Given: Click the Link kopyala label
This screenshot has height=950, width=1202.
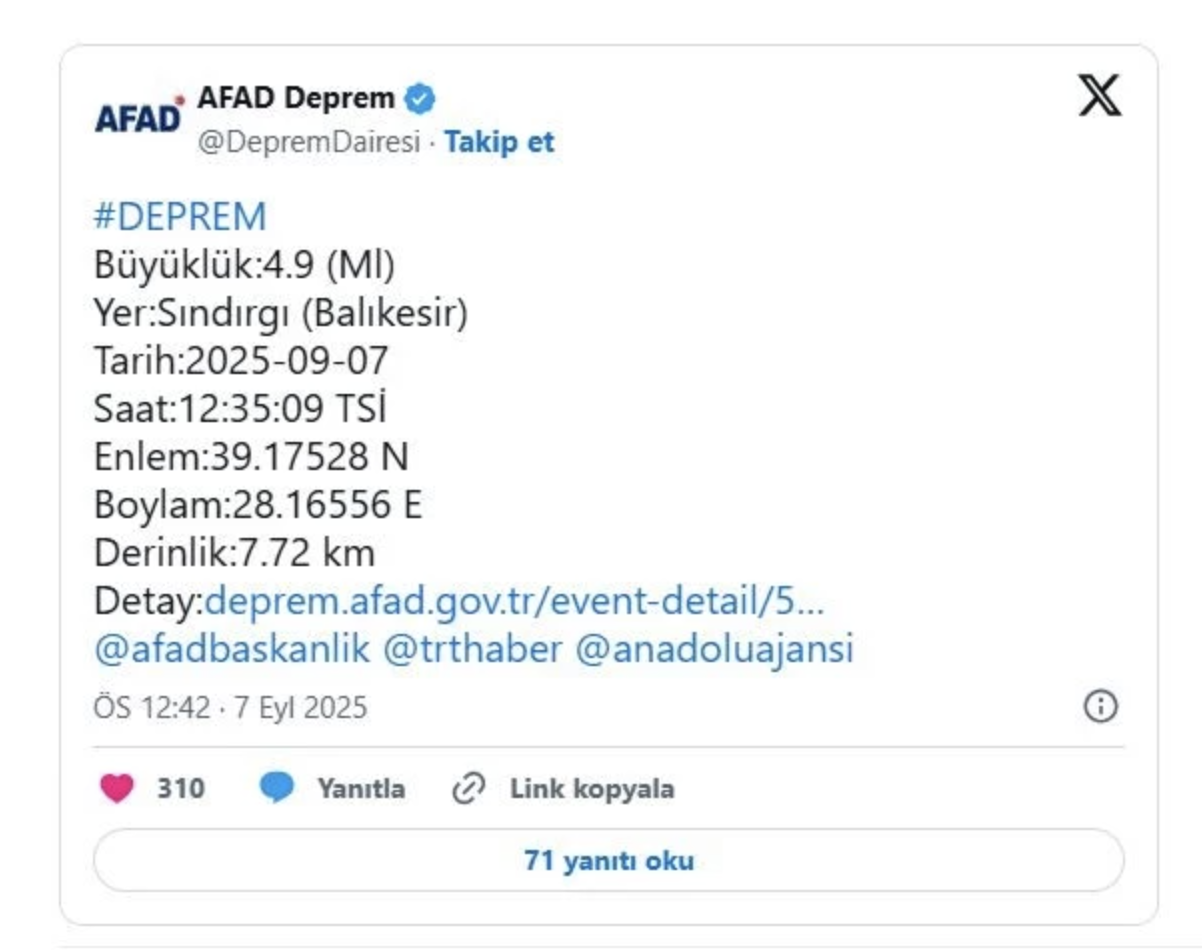Looking at the screenshot, I should 592,789.
